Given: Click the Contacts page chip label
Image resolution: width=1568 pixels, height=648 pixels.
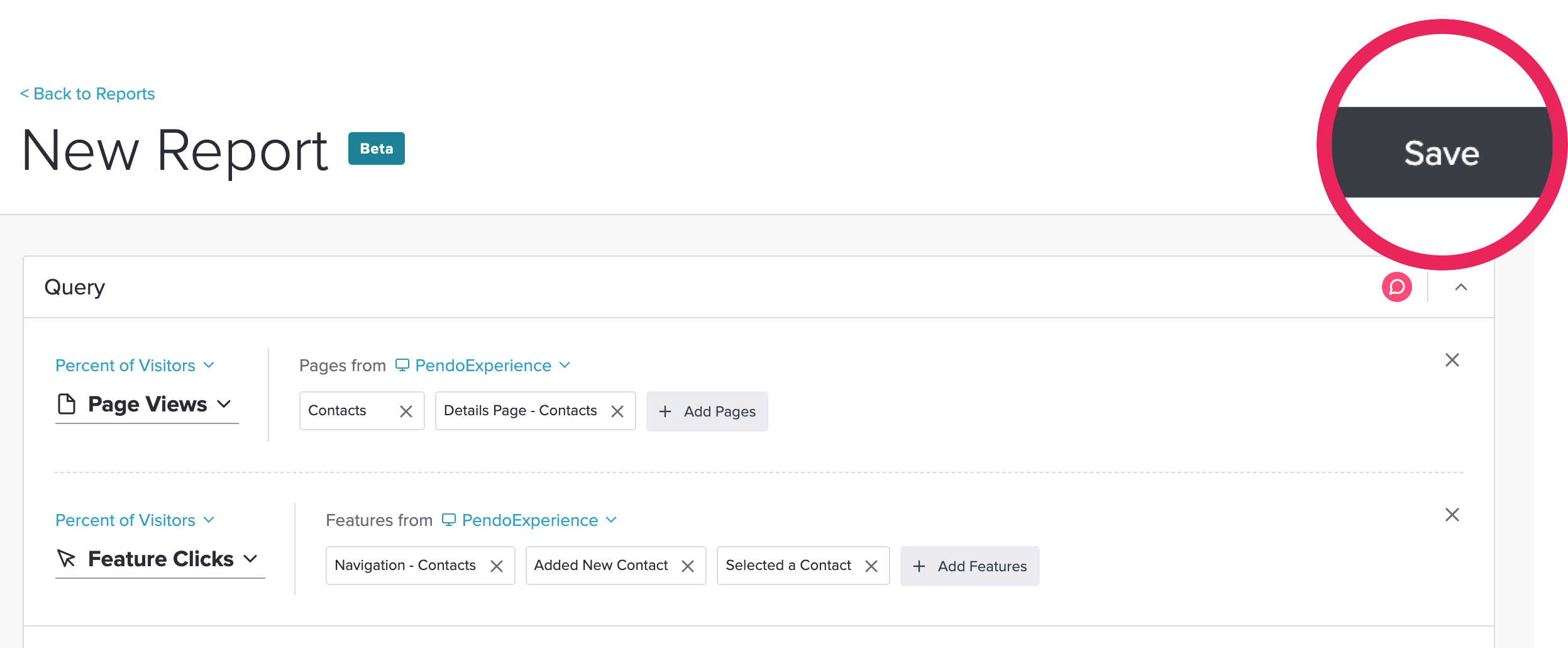Looking at the screenshot, I should tap(337, 410).
